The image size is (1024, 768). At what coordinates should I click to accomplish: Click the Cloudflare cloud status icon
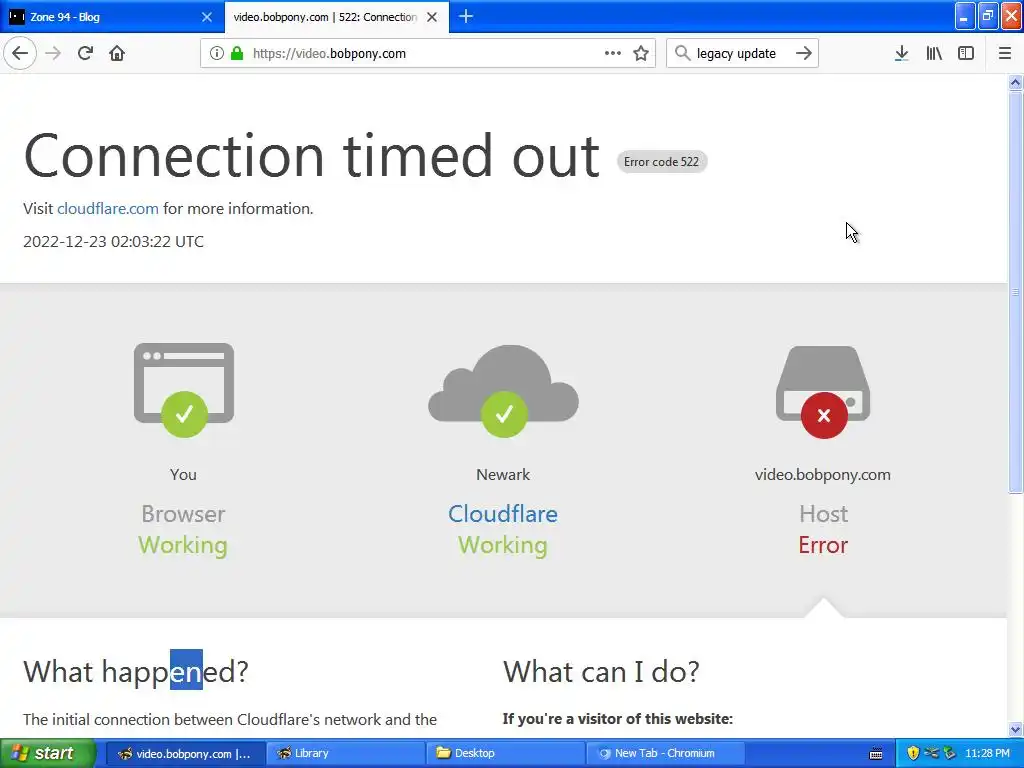click(504, 390)
